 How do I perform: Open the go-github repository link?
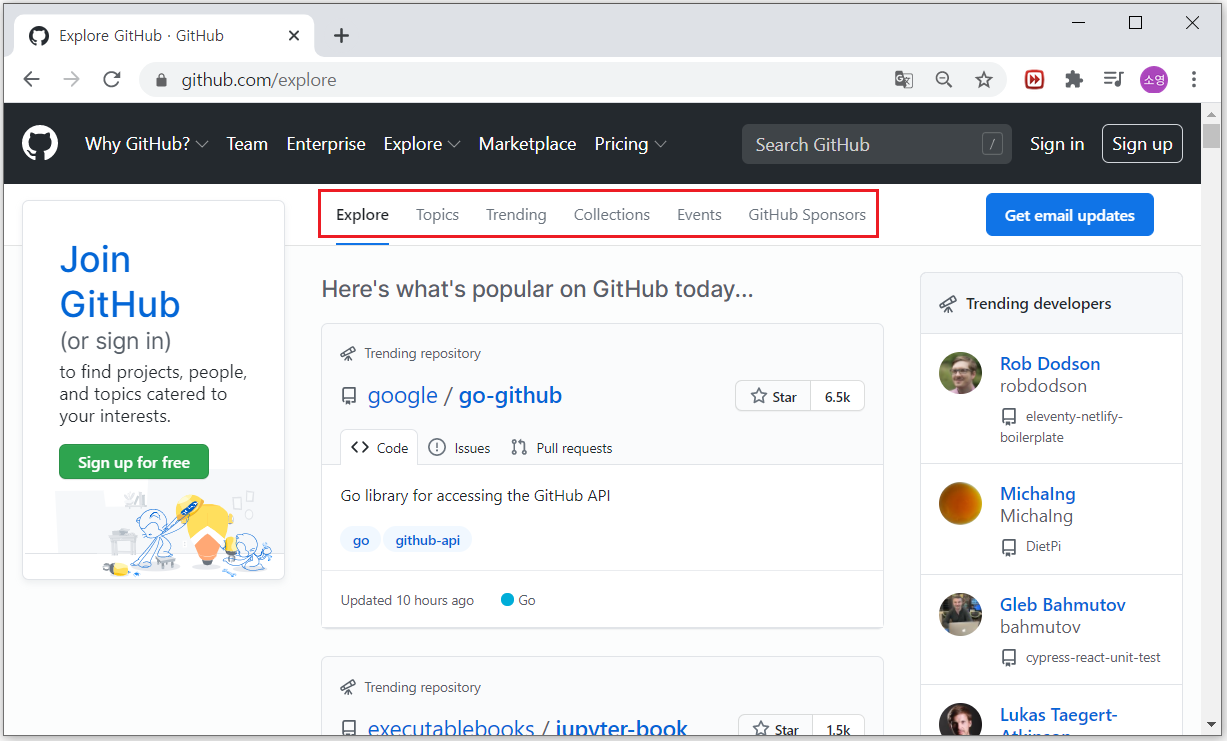coord(510,396)
